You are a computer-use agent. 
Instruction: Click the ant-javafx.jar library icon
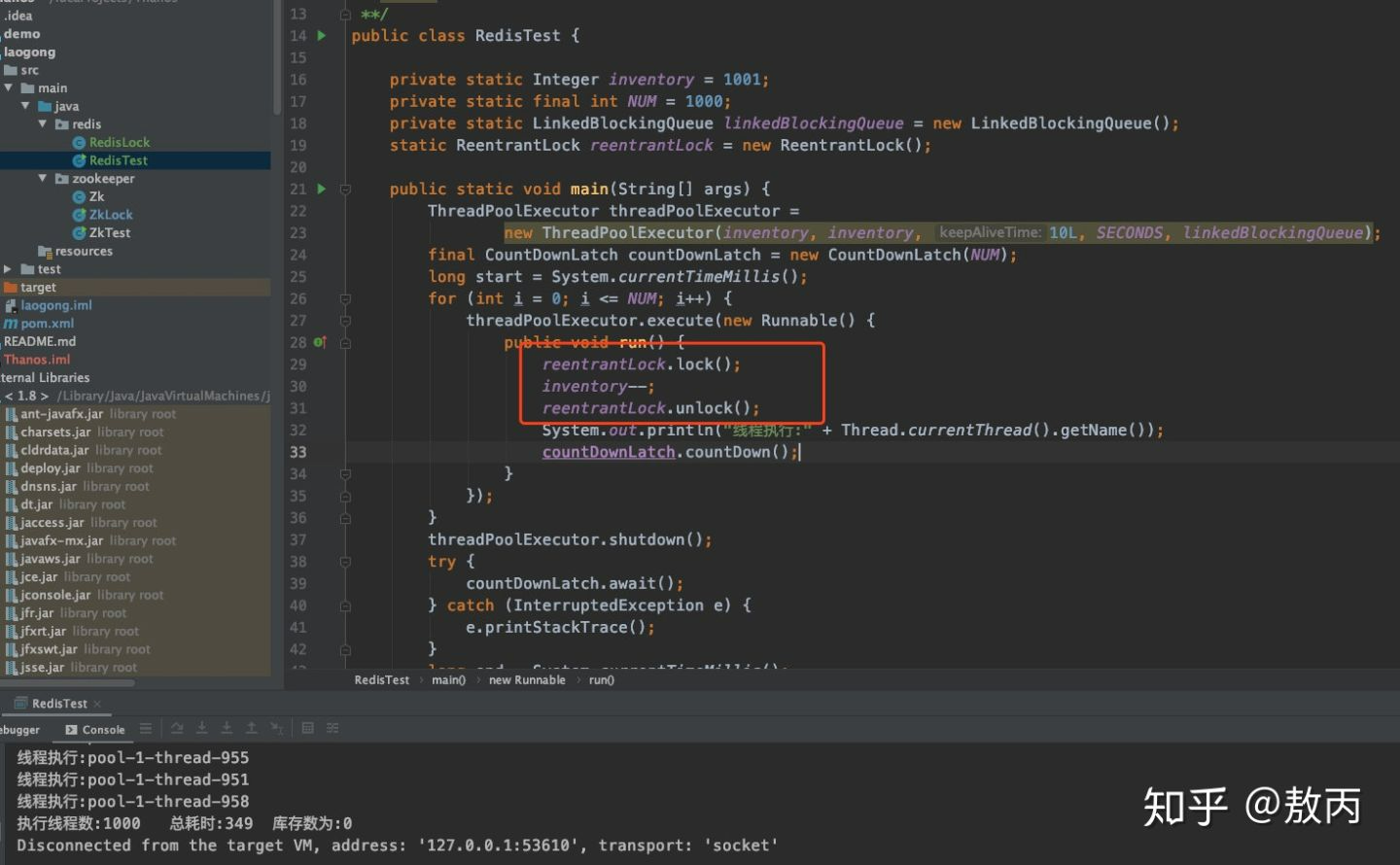12,414
